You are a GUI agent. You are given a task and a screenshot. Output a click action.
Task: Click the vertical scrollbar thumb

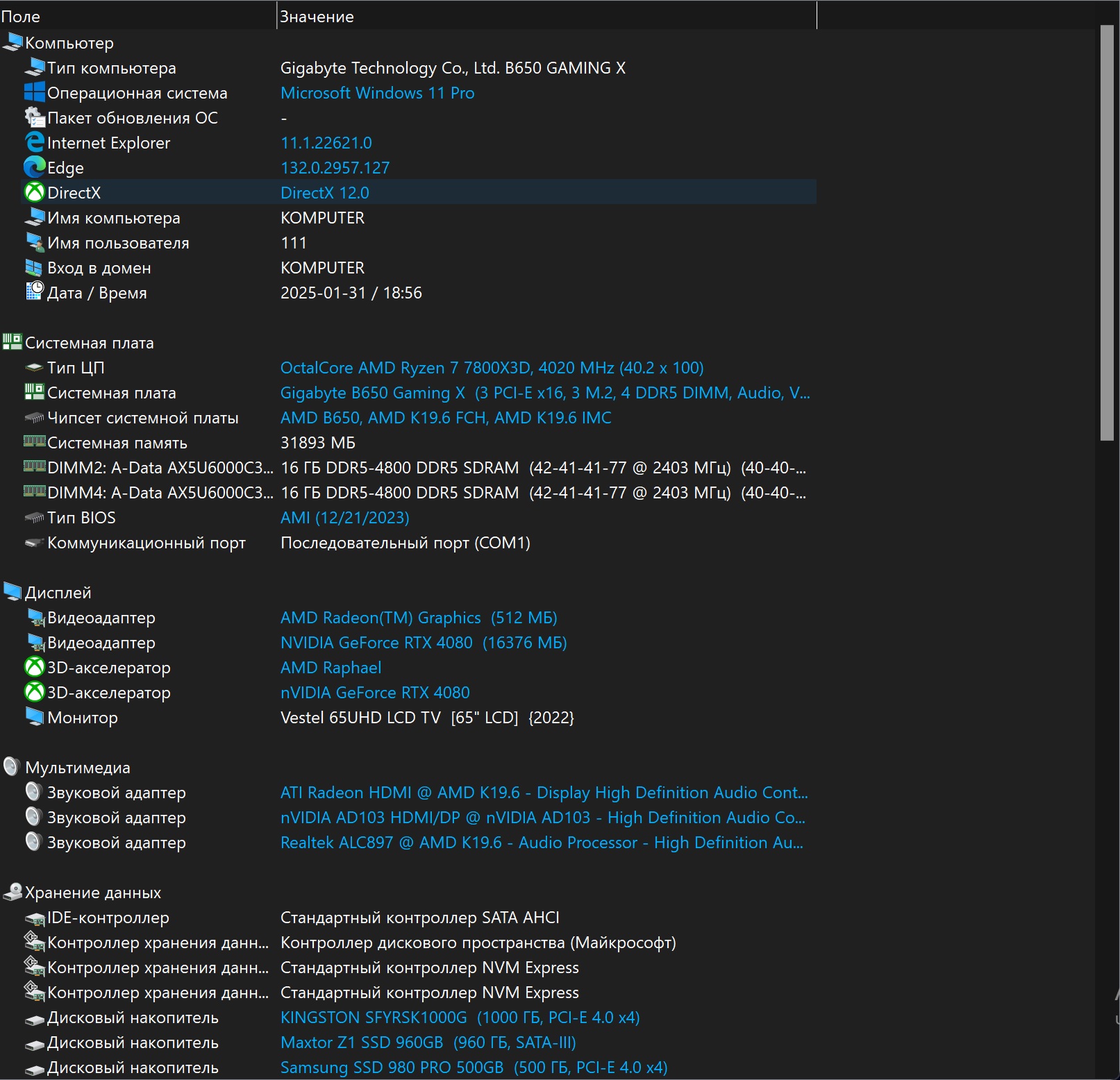pyautogui.click(x=1107, y=233)
